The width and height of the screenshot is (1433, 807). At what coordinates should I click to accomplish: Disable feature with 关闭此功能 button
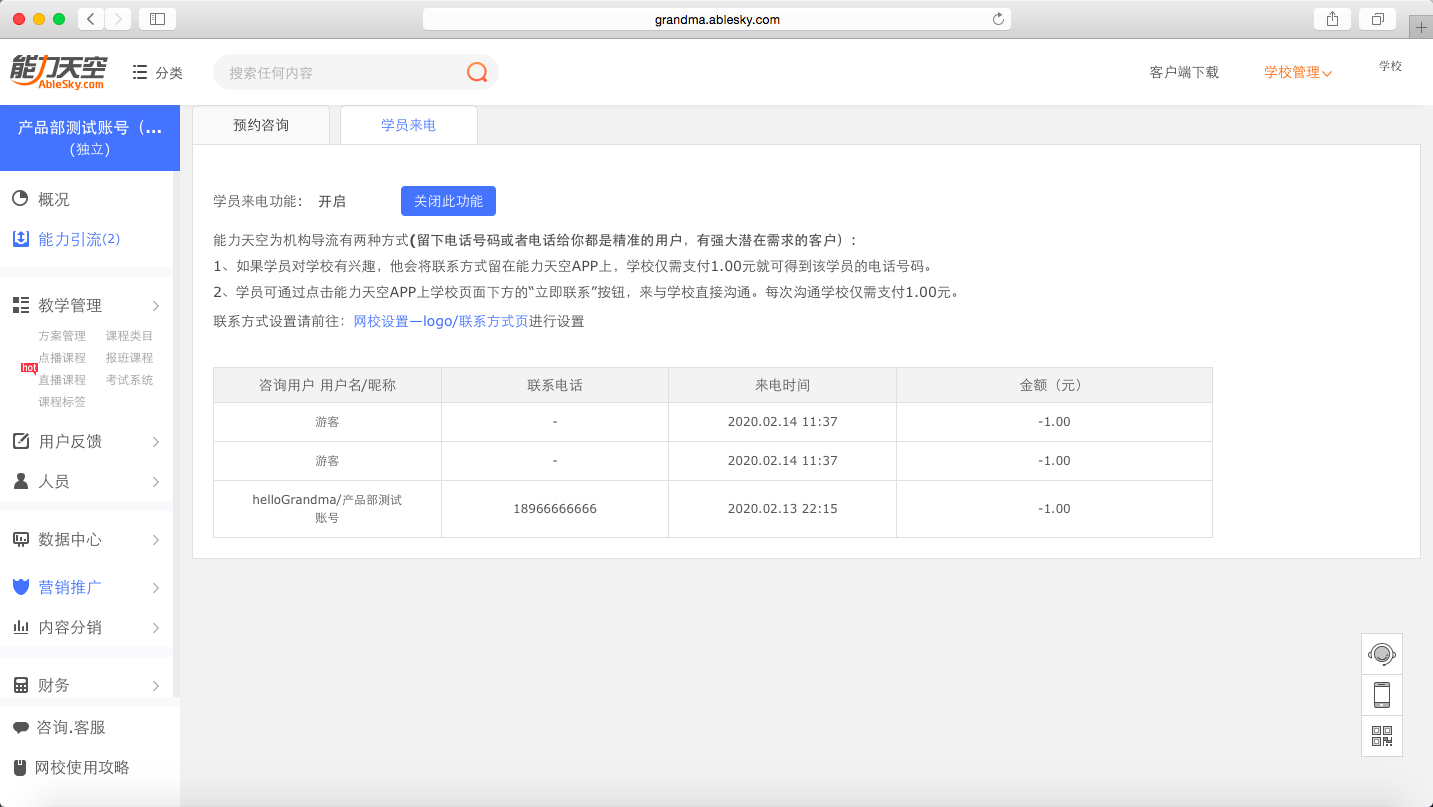[448, 201]
